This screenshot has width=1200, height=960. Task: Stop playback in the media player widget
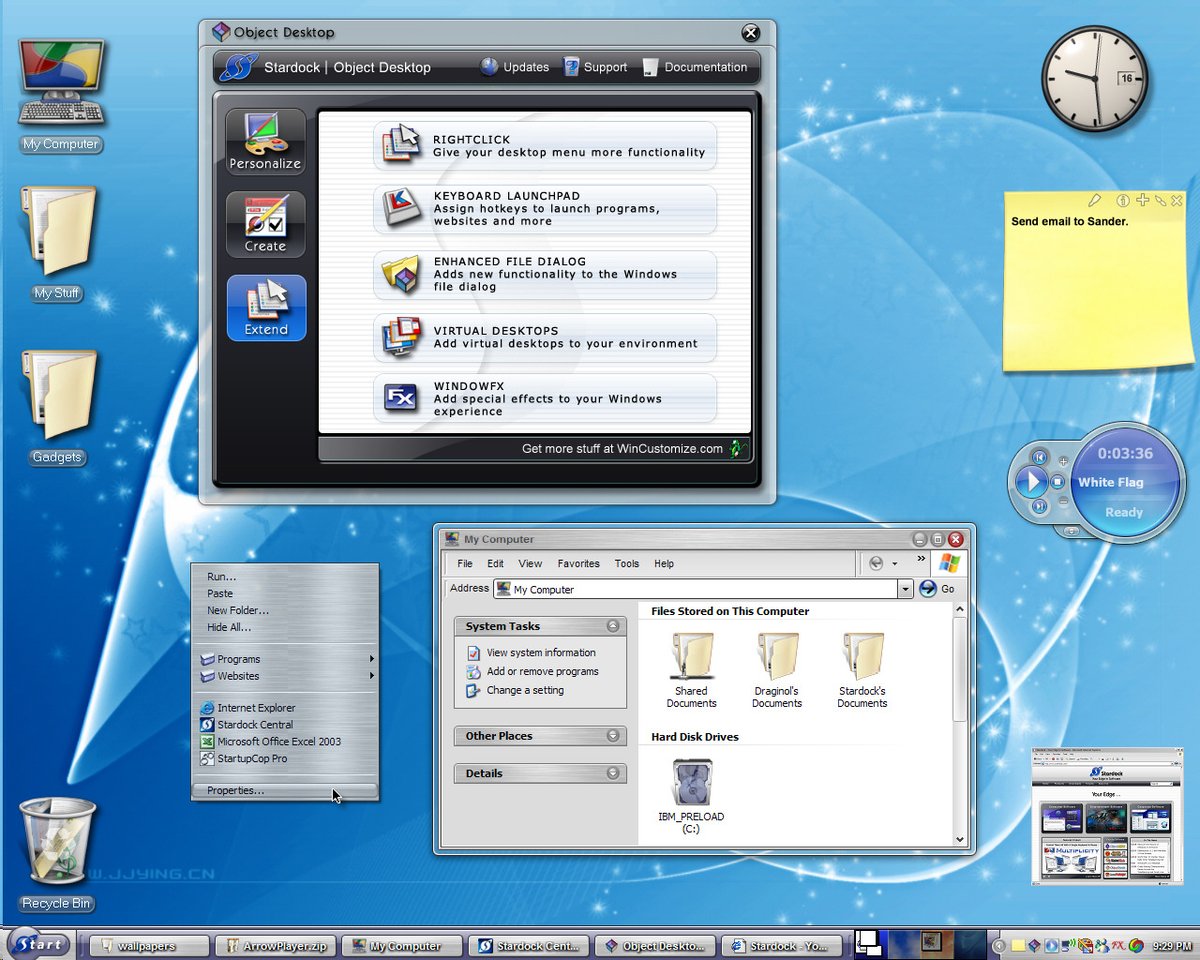[1057, 482]
